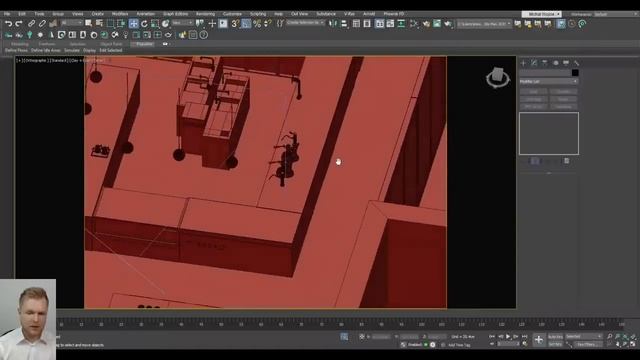Toggle the ribbon display icon
The image size is (640, 360).
coord(380,24)
